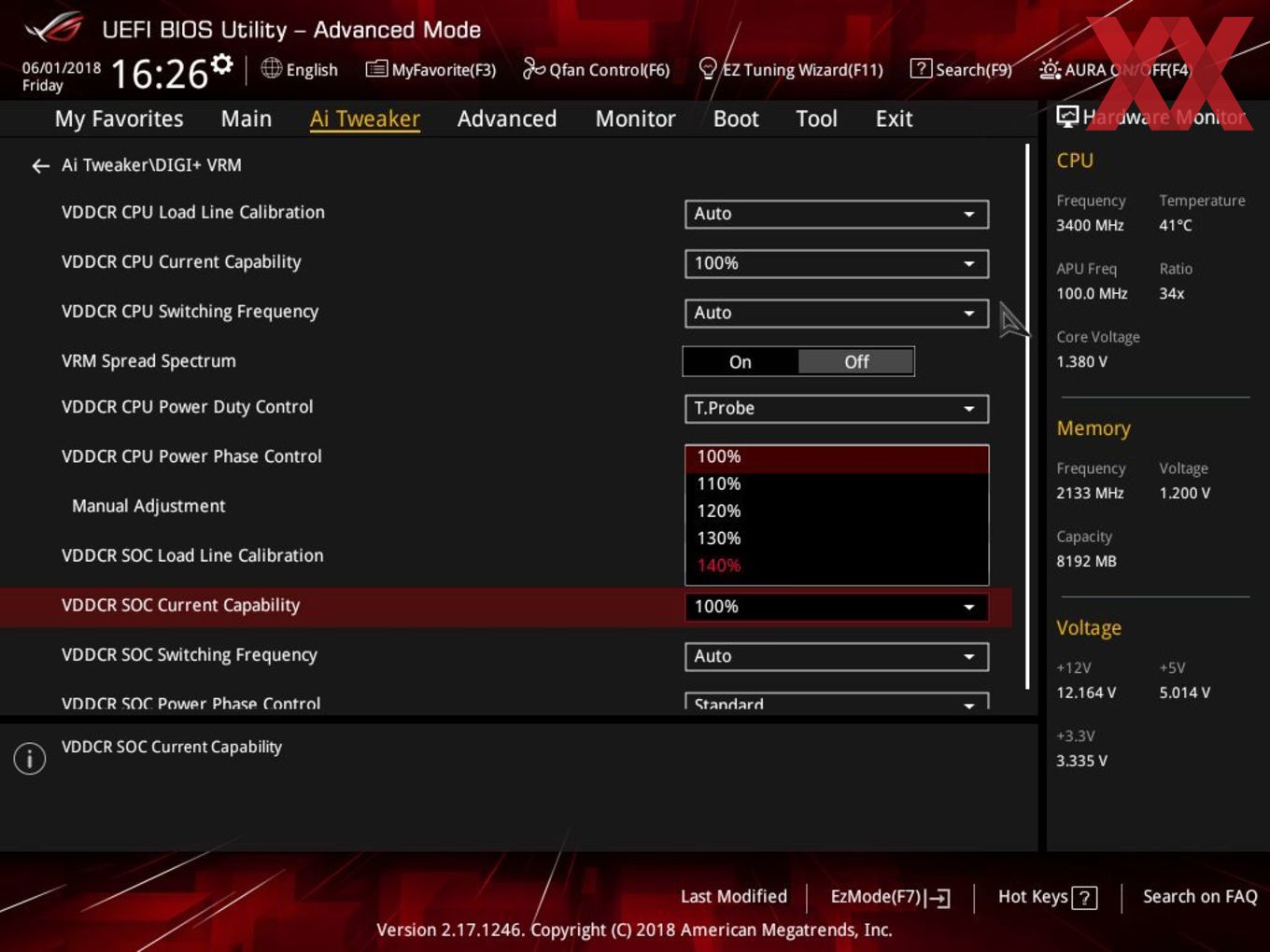Click VRM Spread Spectrum label
This screenshot has width=1270, height=952.
148,361
